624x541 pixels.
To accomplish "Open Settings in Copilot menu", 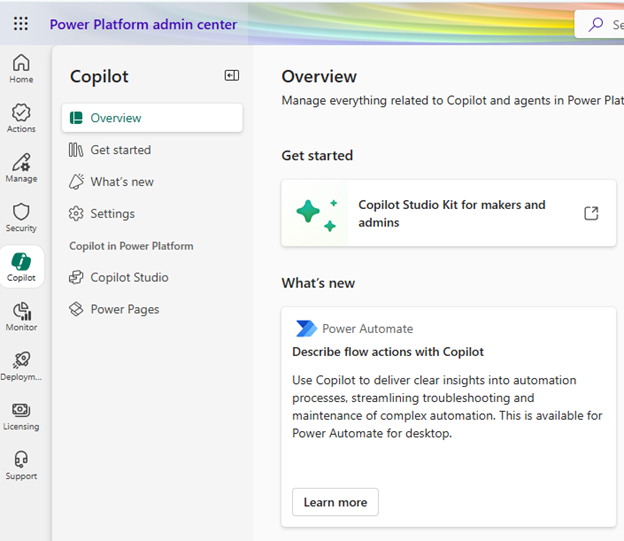I will (x=152, y=213).
